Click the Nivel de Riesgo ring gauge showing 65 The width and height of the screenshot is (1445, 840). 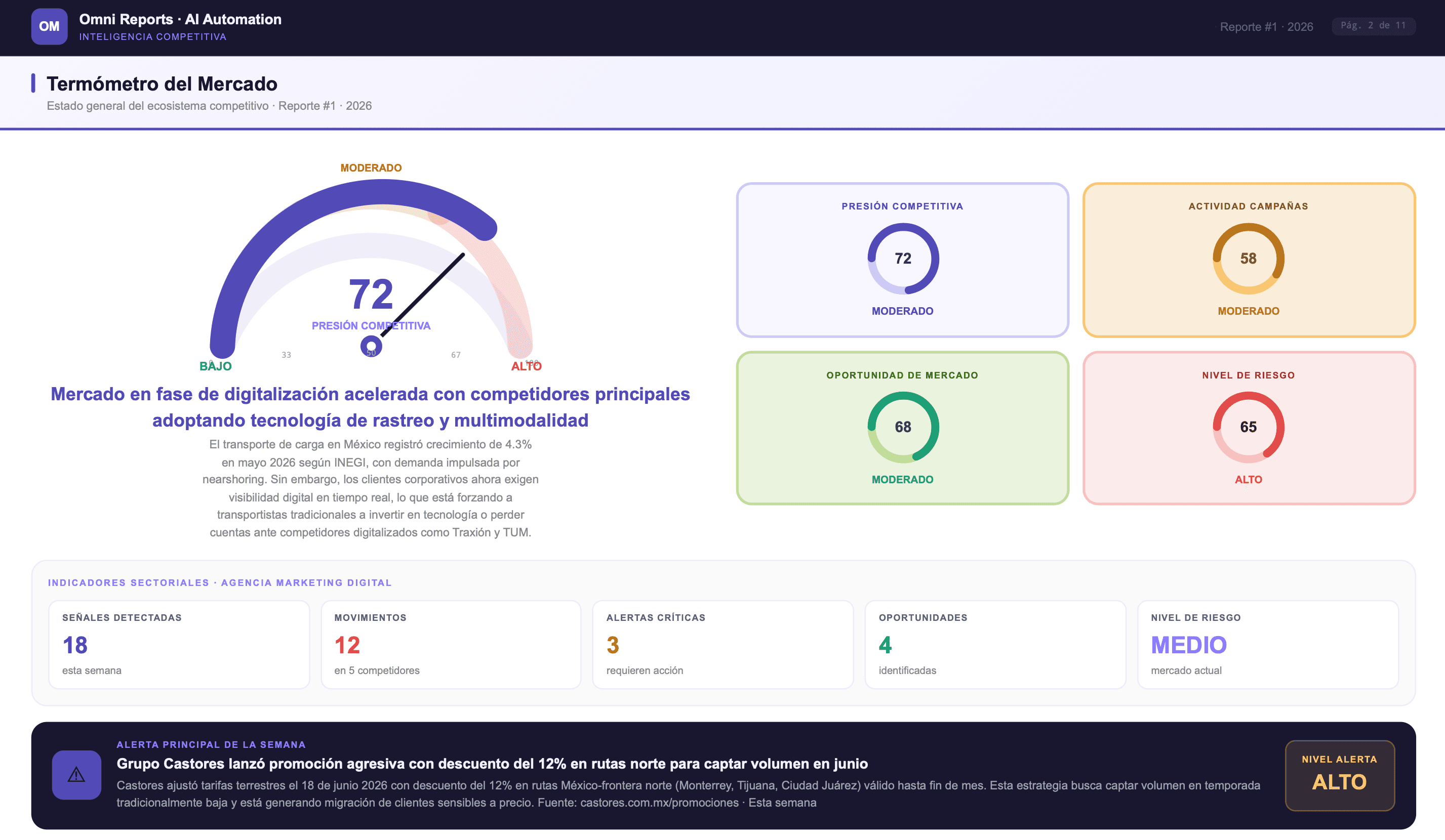(1249, 427)
